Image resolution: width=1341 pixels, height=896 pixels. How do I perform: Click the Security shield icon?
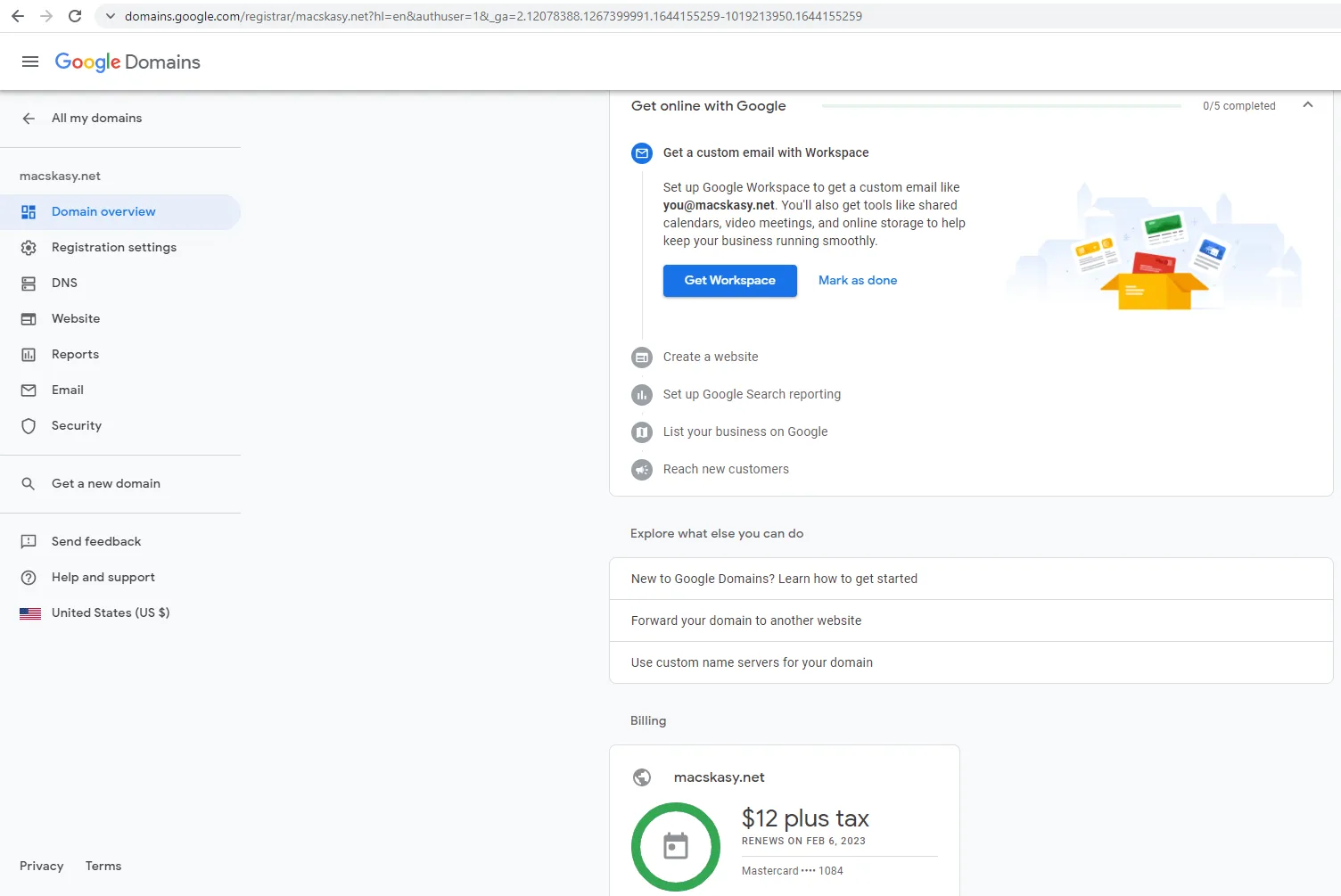[x=29, y=425]
